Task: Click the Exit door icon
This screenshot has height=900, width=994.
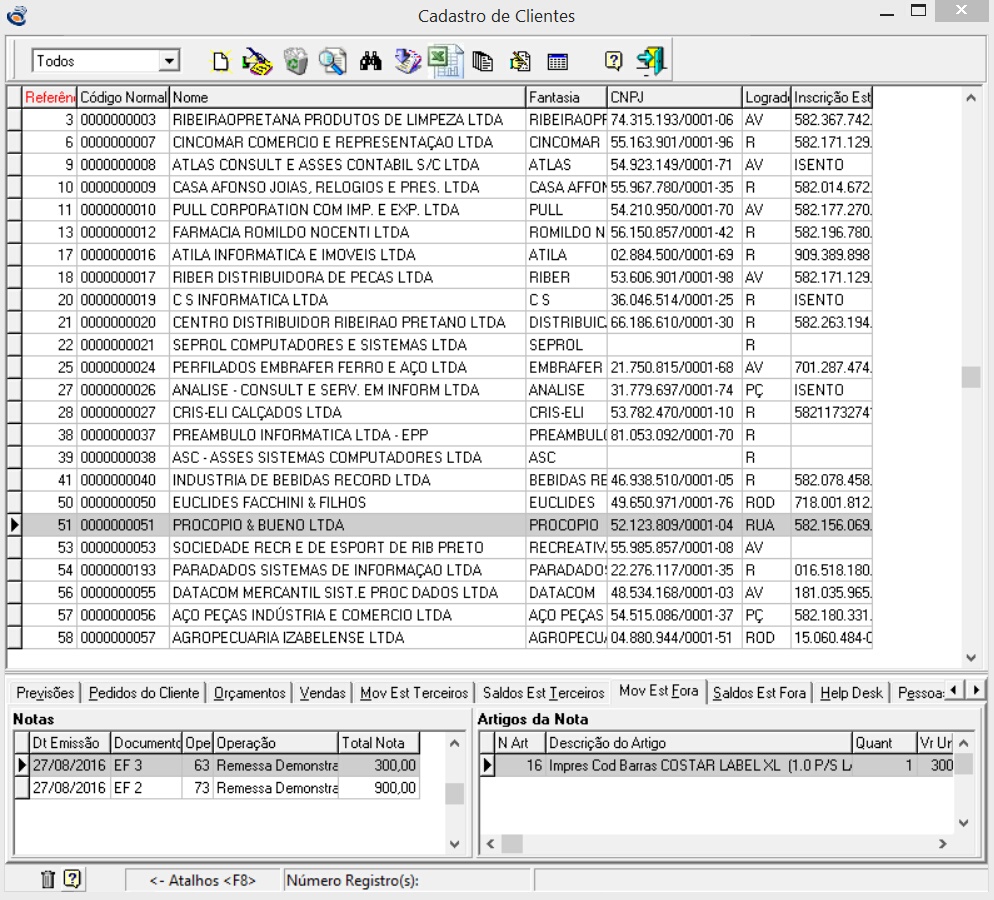Action: (651, 61)
